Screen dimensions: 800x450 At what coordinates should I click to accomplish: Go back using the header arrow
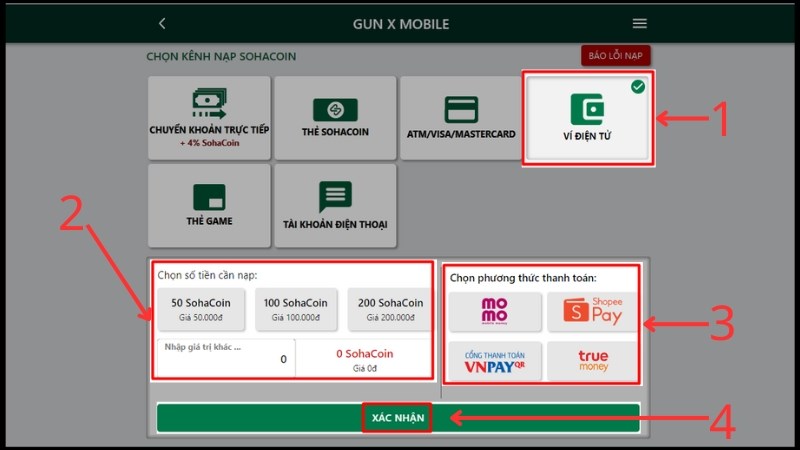pyautogui.click(x=162, y=23)
